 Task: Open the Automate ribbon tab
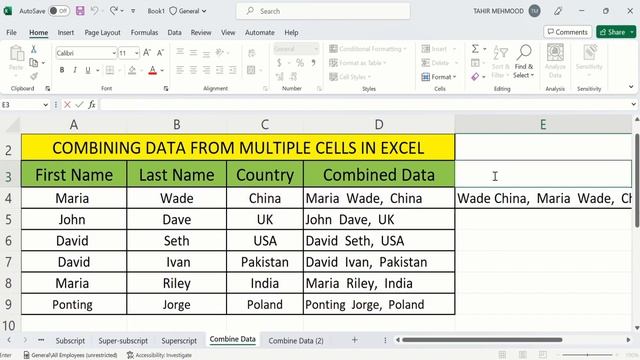pos(260,32)
